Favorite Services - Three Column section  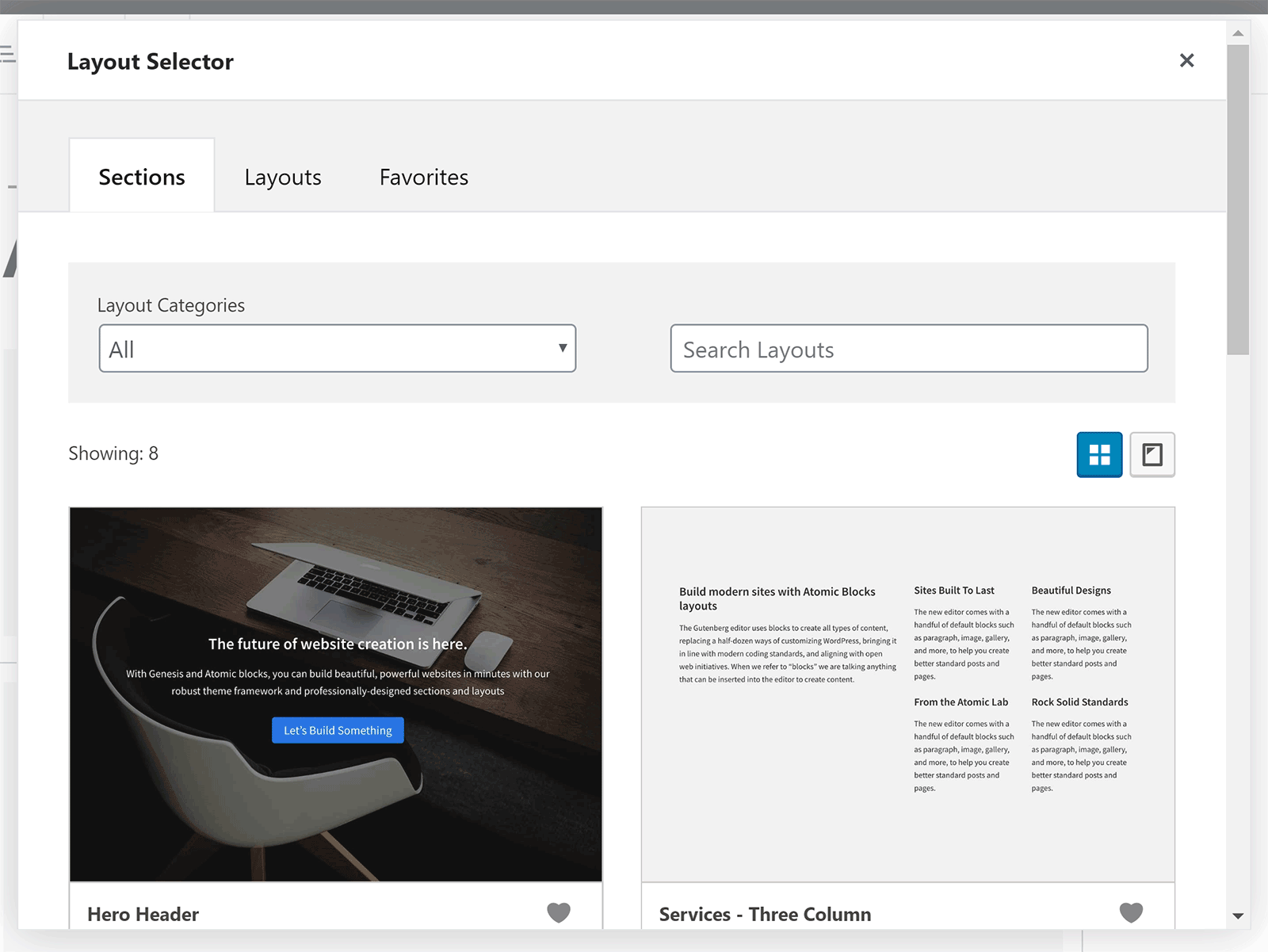[1131, 913]
